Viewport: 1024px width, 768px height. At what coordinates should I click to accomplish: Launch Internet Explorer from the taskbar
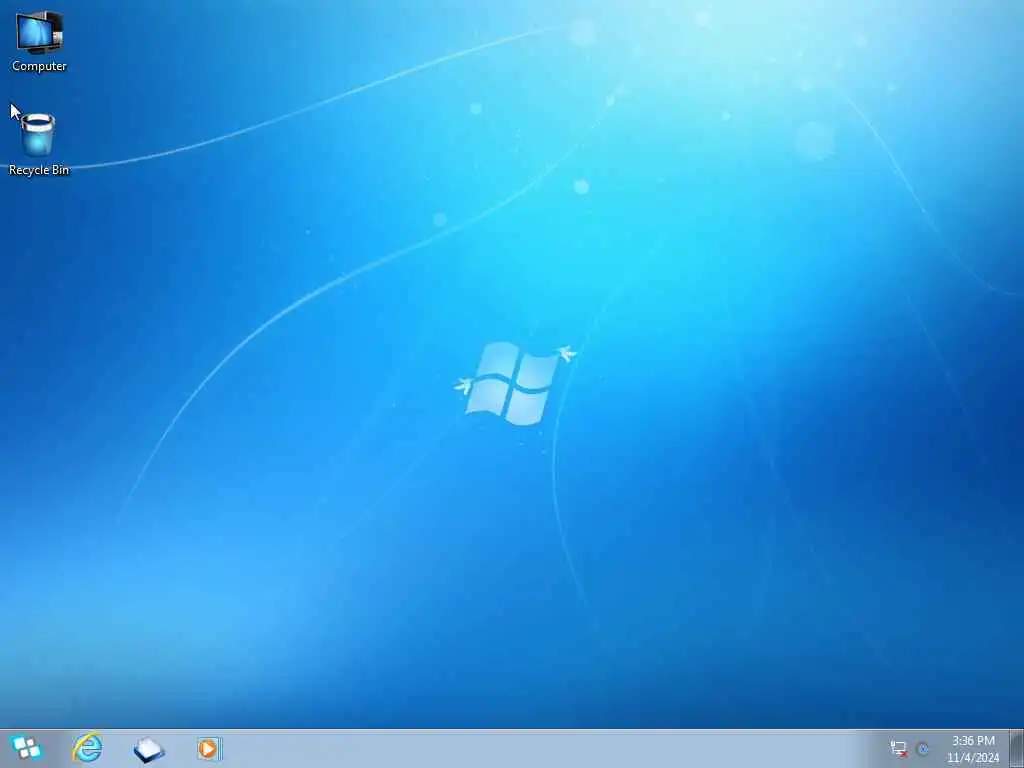click(x=88, y=748)
